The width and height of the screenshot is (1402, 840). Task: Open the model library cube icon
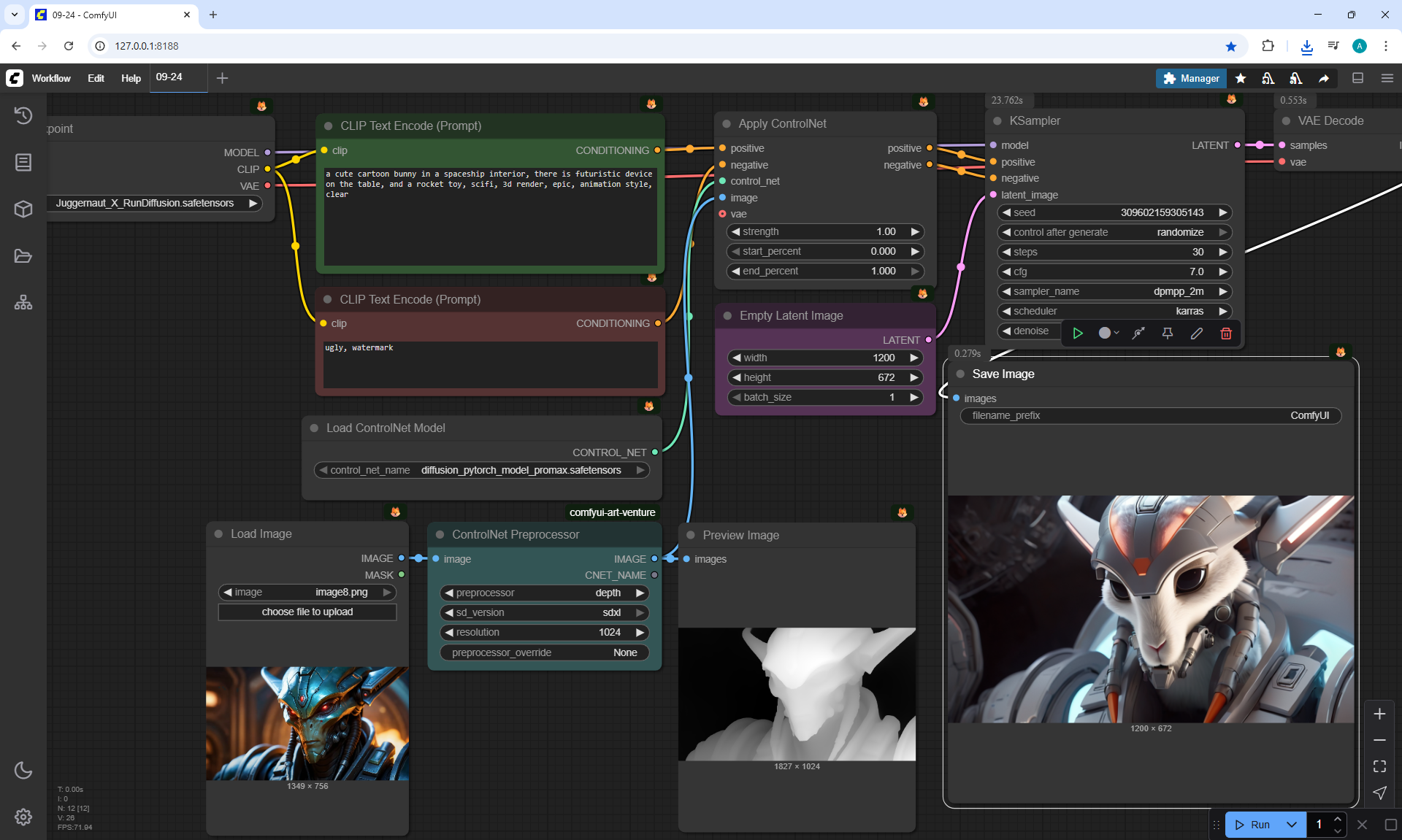click(x=23, y=209)
